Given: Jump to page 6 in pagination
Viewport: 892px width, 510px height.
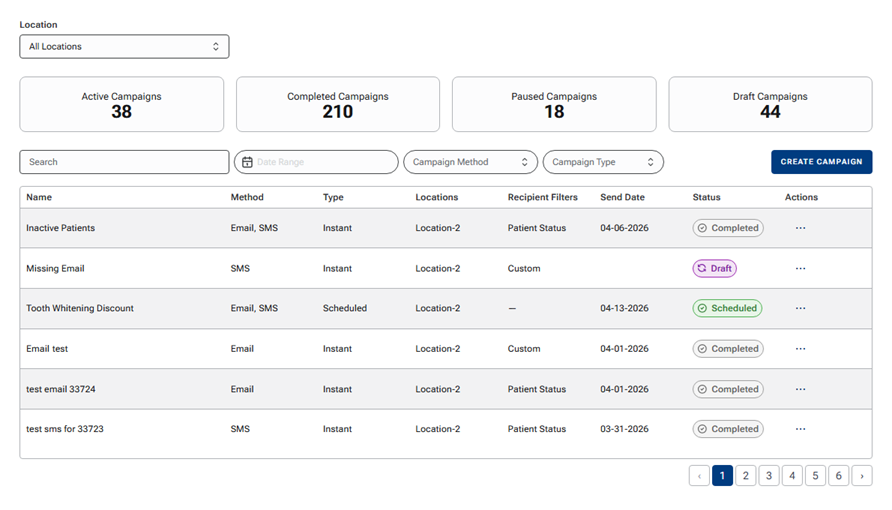Looking at the screenshot, I should click(x=838, y=476).
